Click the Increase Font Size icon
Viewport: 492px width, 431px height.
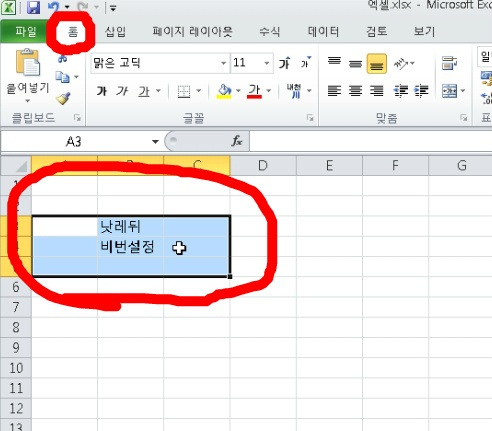click(284, 63)
